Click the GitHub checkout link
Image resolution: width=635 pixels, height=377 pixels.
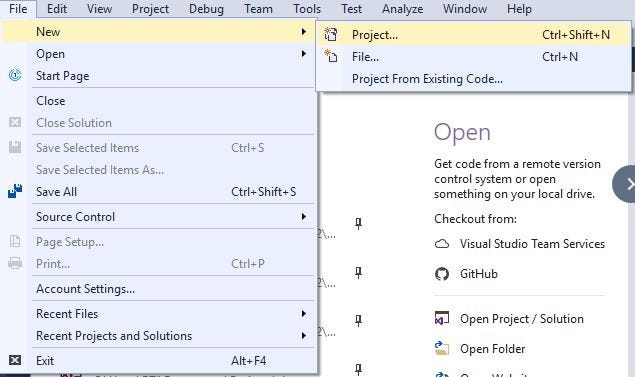pyautogui.click(x=479, y=274)
